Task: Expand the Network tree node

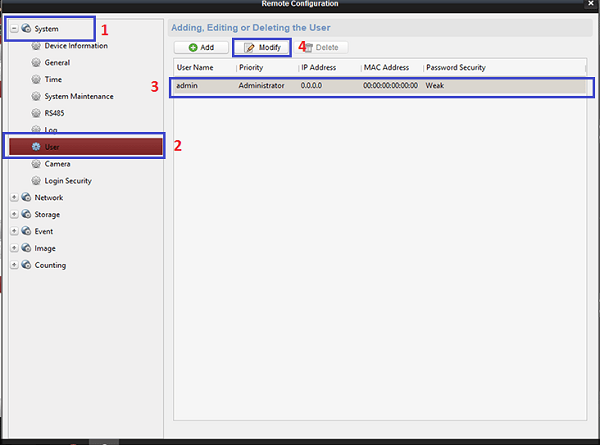Action: click(x=13, y=198)
